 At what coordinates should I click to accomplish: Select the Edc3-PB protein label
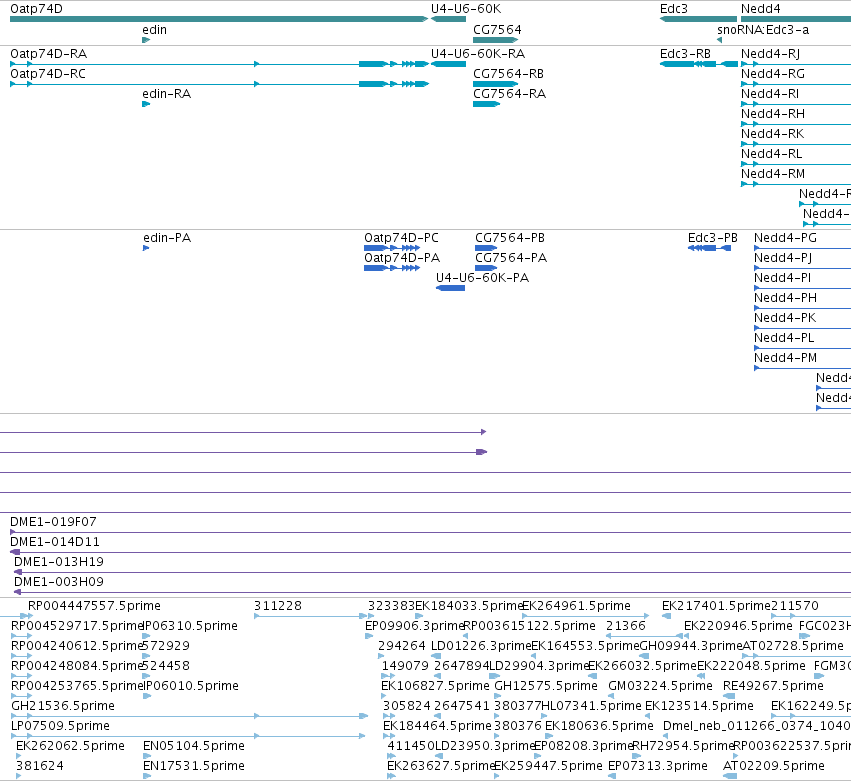click(713, 238)
